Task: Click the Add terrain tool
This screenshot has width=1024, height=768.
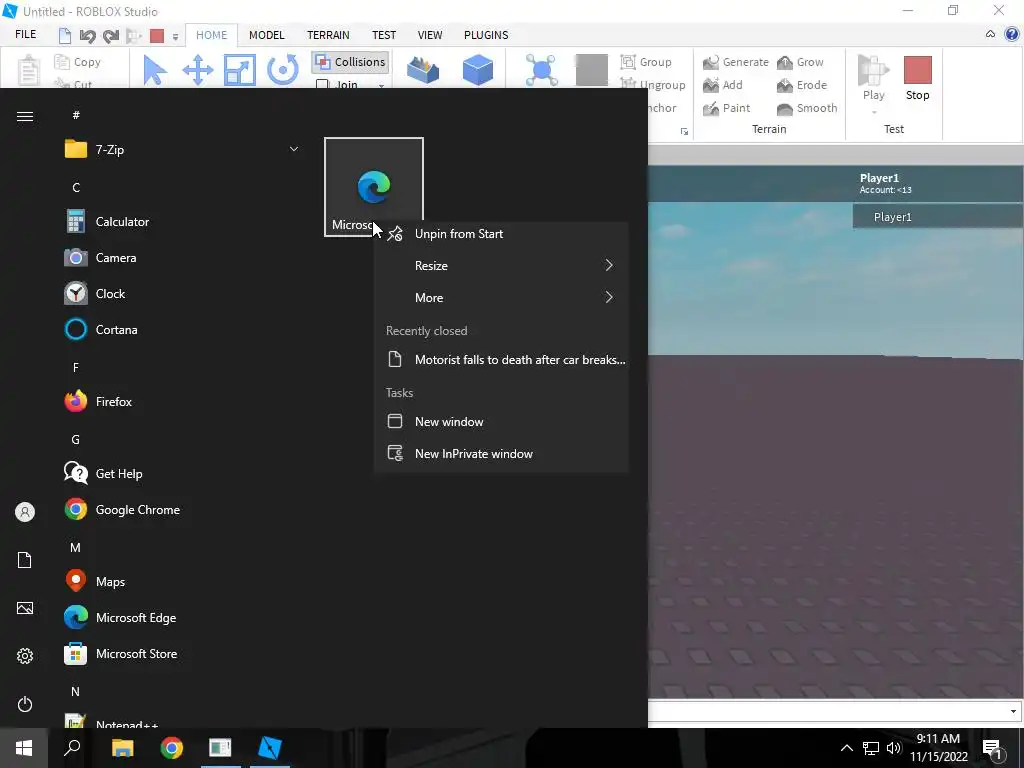Action: pos(722,85)
